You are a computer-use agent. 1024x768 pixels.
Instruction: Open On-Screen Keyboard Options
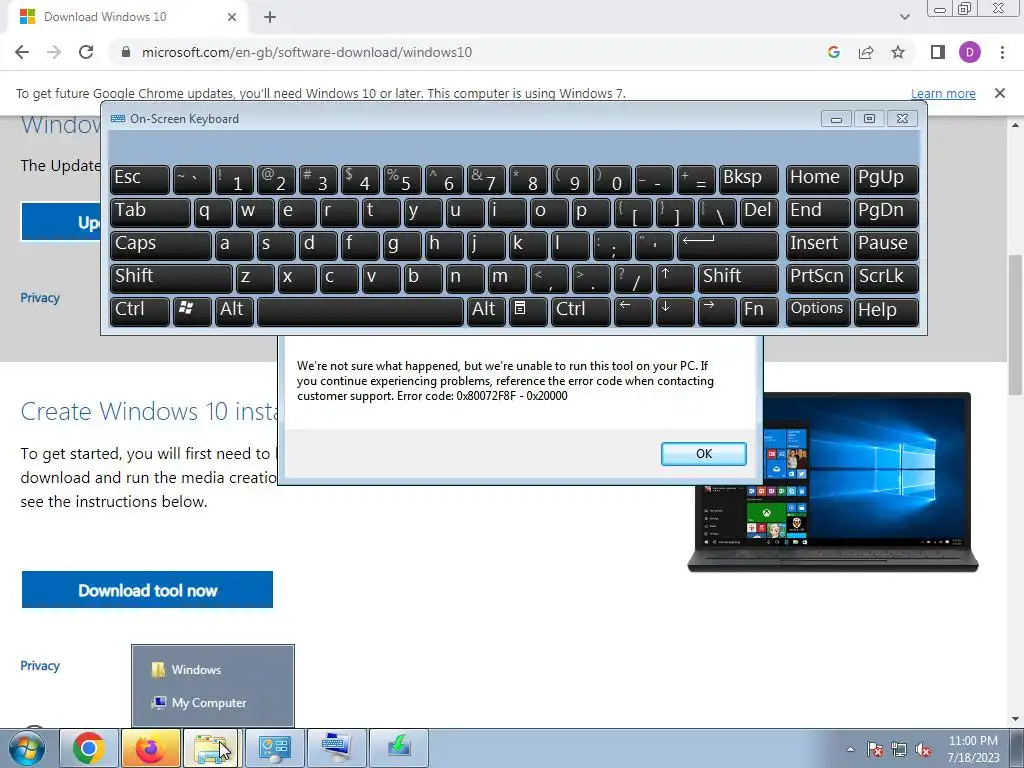click(x=818, y=311)
